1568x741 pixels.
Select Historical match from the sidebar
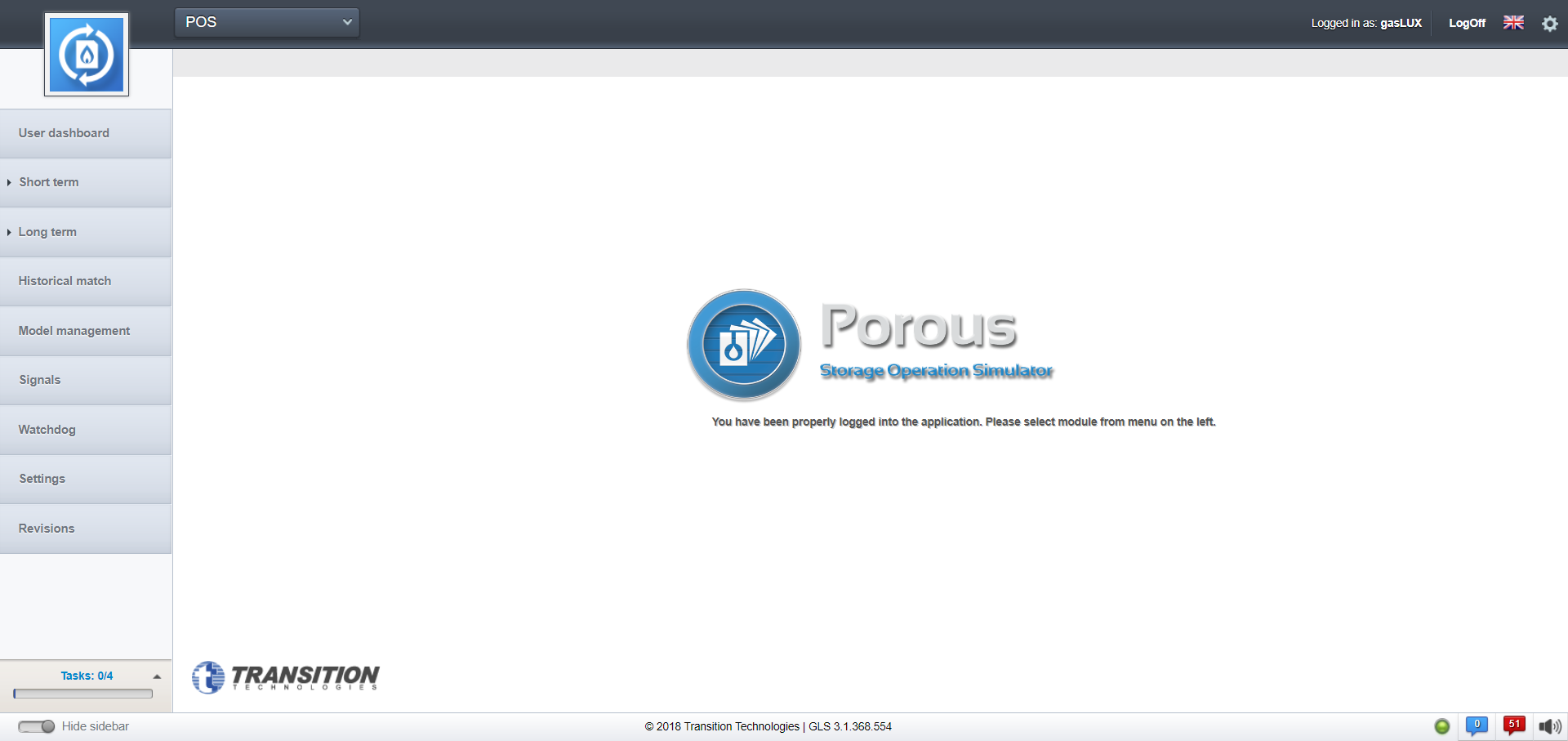(x=65, y=281)
